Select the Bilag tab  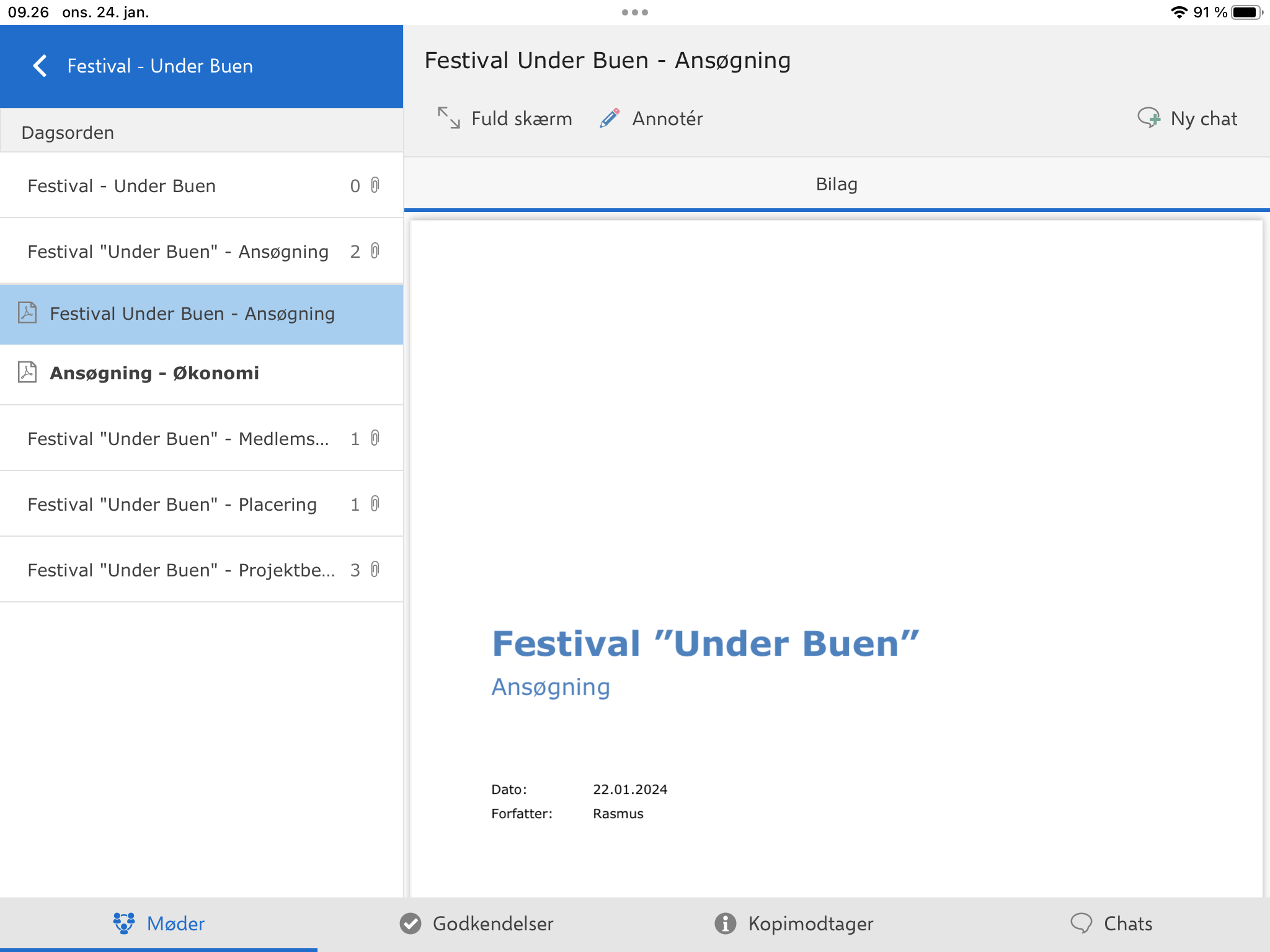tap(837, 184)
